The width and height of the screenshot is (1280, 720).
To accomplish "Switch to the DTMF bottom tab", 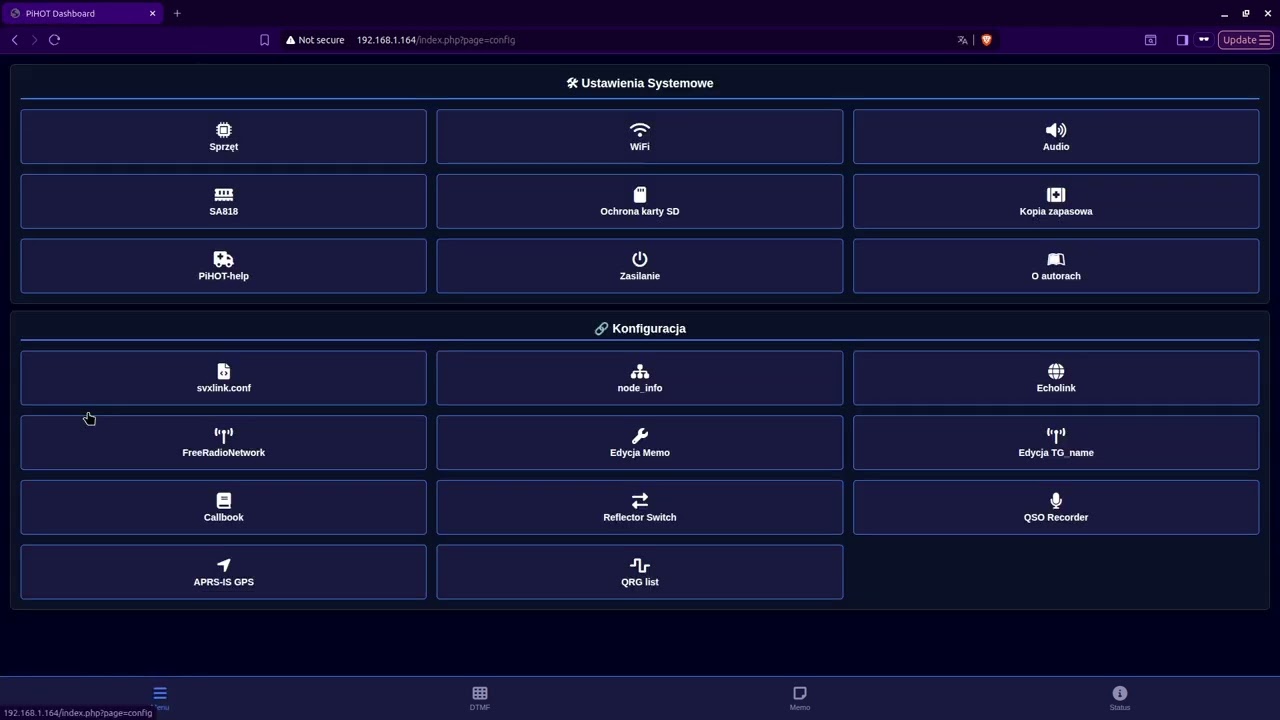I will click(x=480, y=698).
